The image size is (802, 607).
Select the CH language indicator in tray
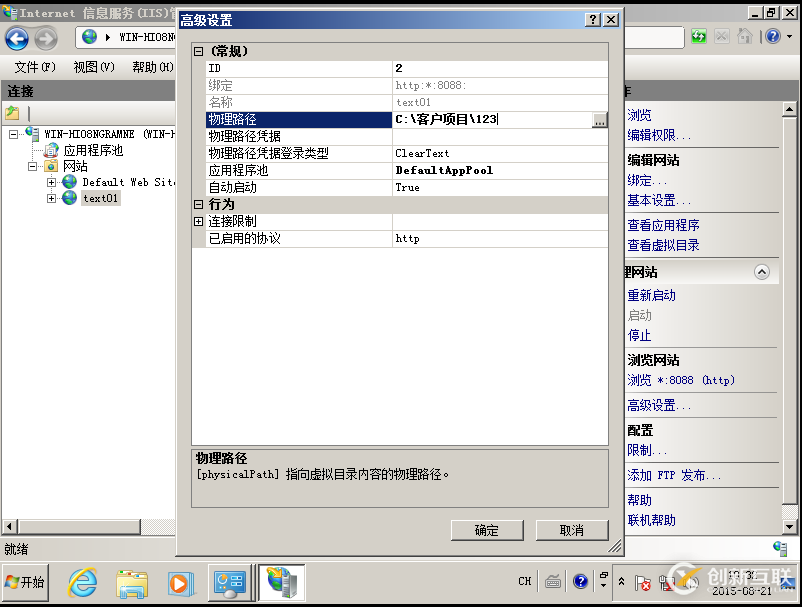click(x=524, y=580)
